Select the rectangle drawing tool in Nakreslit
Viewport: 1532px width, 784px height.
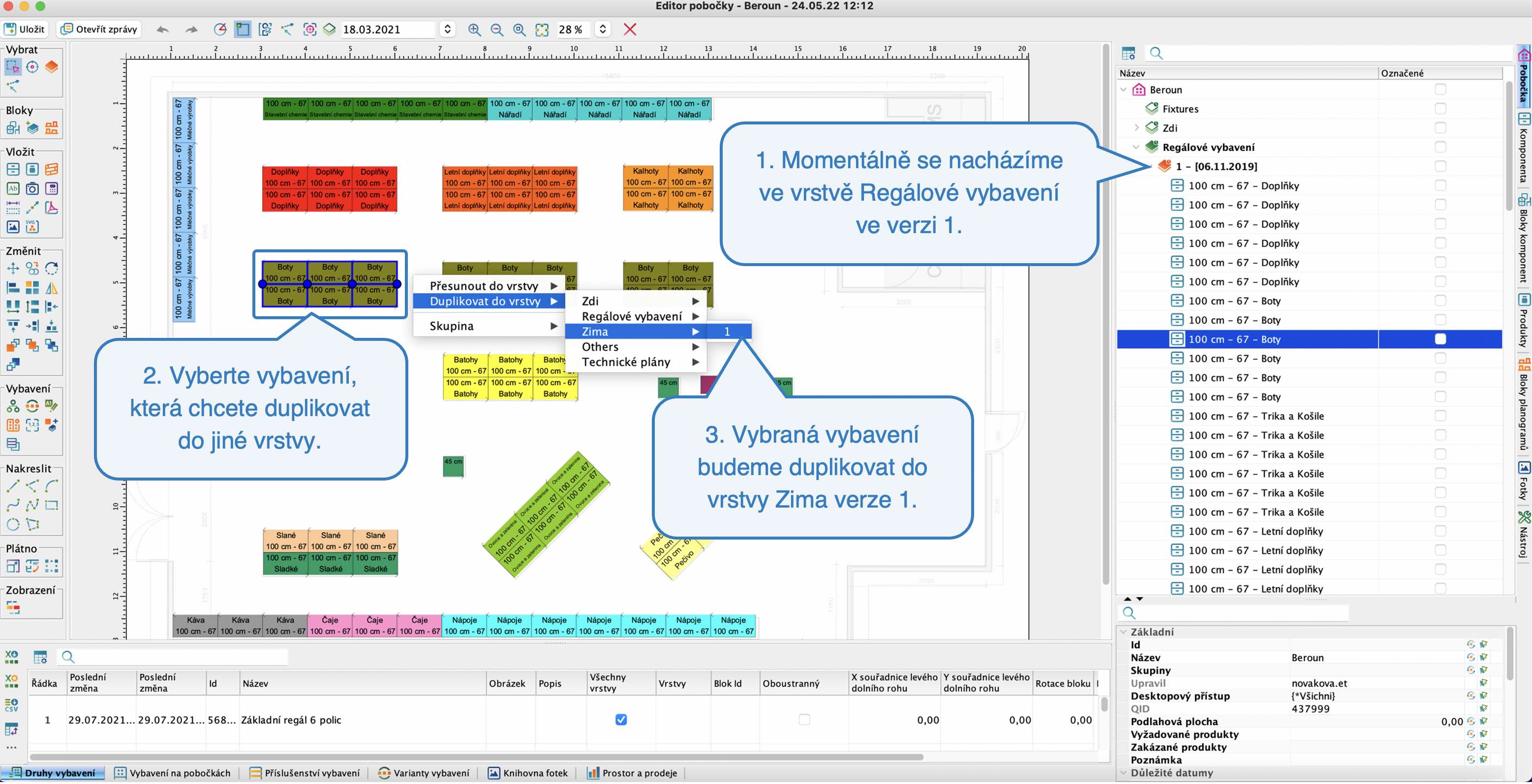click(x=52, y=505)
